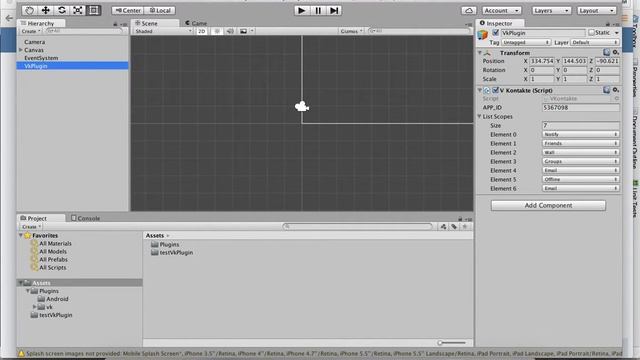Select the Rect transform tool
The image size is (640, 360).
click(93, 10)
